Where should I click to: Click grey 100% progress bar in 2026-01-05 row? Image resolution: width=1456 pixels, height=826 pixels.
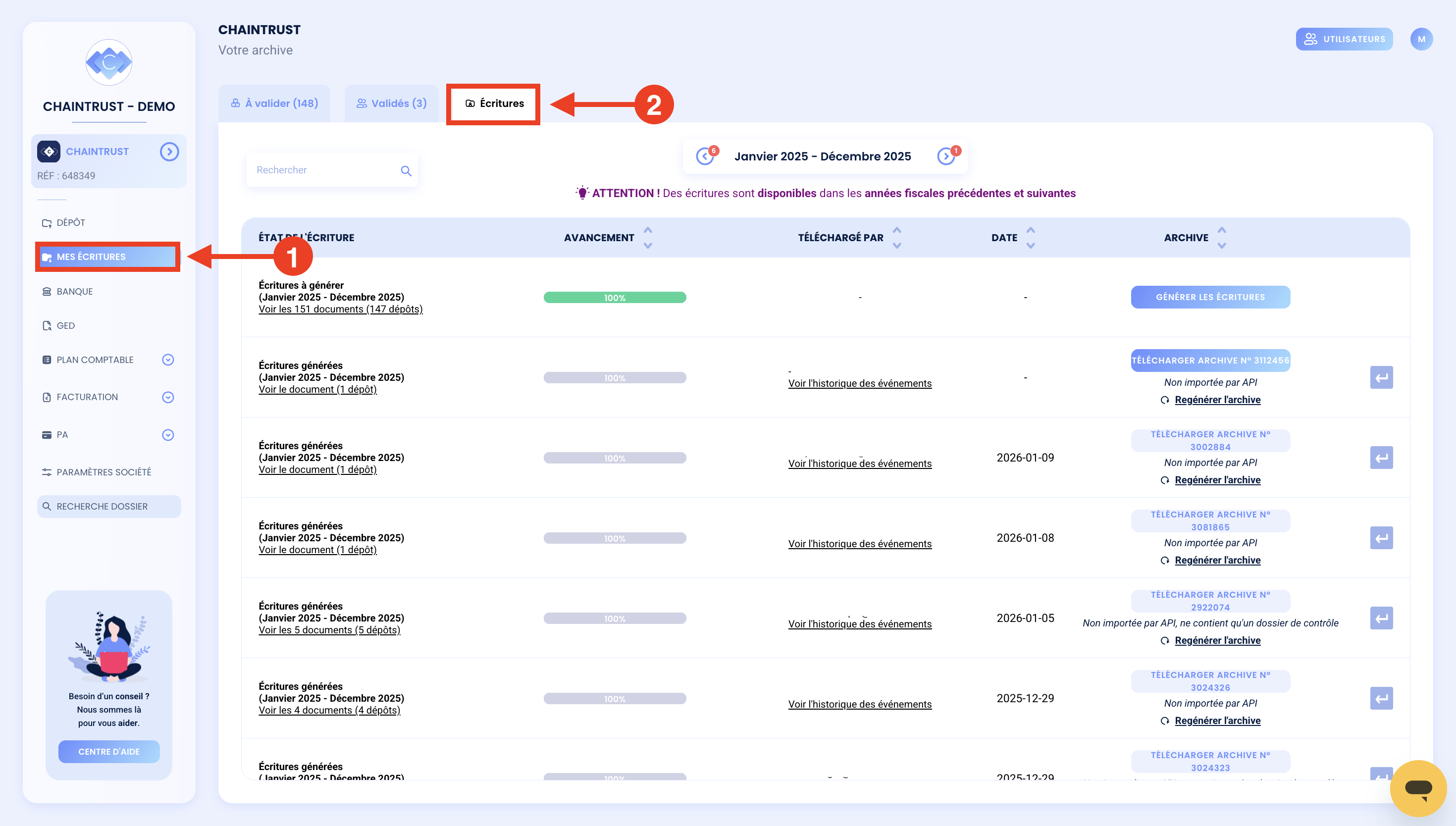click(x=615, y=619)
